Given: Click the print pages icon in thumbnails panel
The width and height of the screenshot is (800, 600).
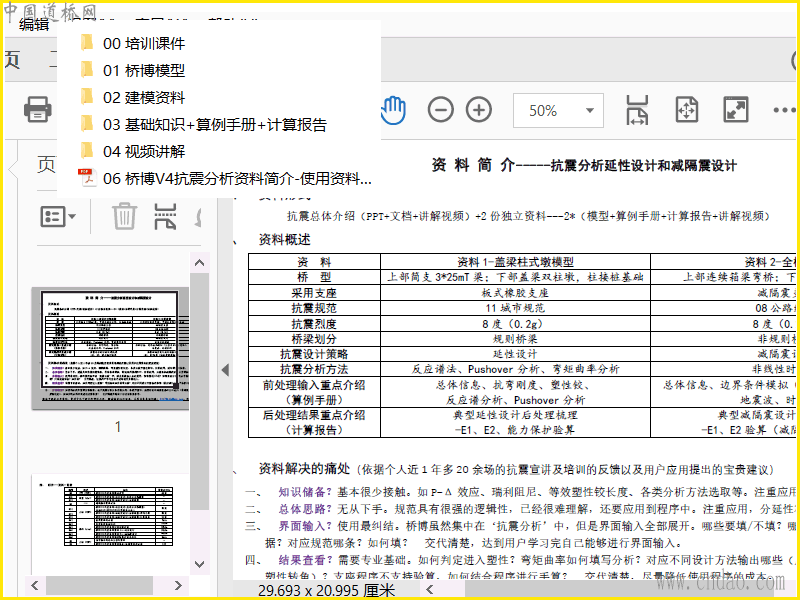Looking at the screenshot, I should (x=165, y=216).
